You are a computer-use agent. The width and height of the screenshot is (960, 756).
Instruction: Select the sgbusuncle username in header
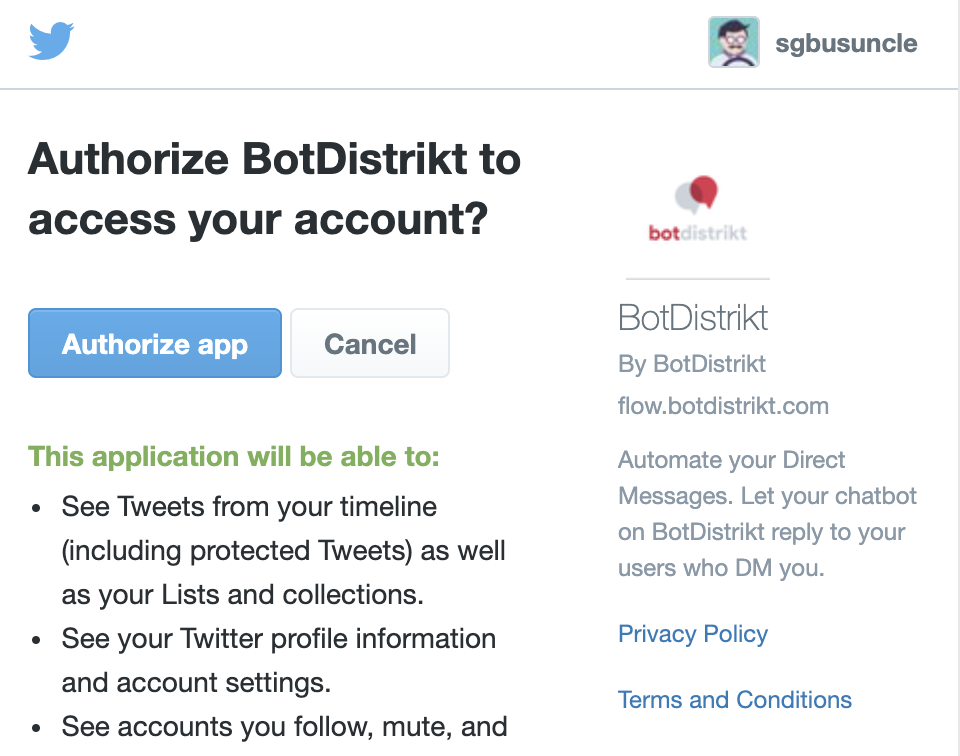click(846, 44)
